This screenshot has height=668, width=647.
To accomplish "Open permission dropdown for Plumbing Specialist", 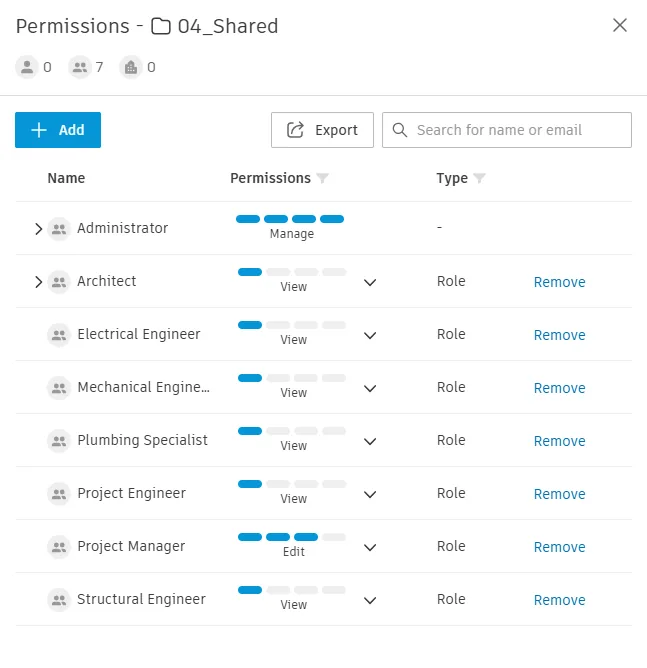I will tap(370, 441).
